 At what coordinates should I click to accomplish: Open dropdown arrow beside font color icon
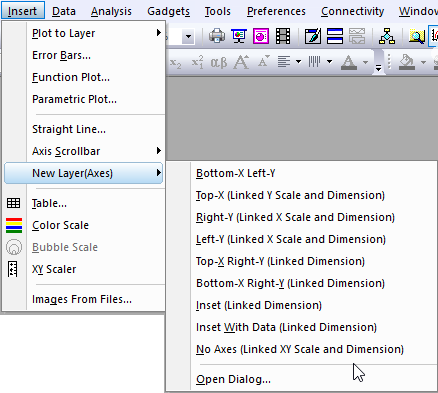(x=365, y=62)
